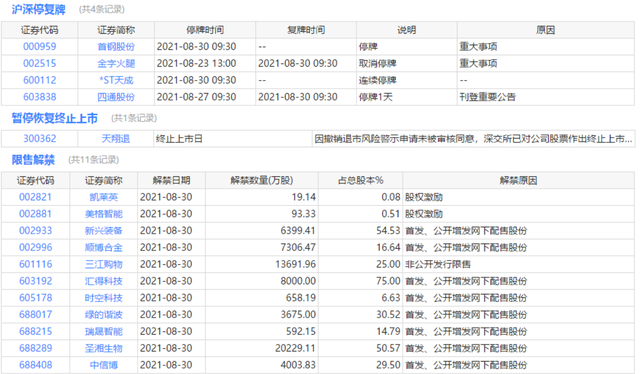
Task: Open 美格智能 stock name link
Action: click(104, 214)
